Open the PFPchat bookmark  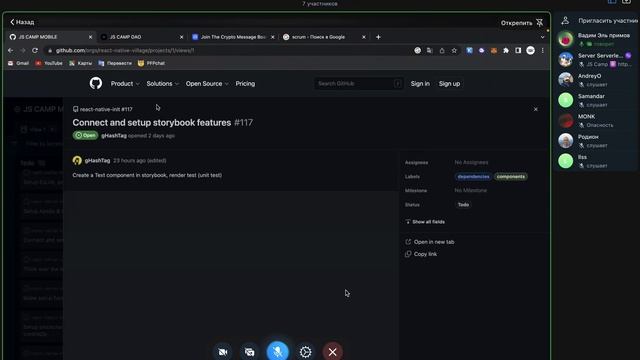(x=151, y=63)
